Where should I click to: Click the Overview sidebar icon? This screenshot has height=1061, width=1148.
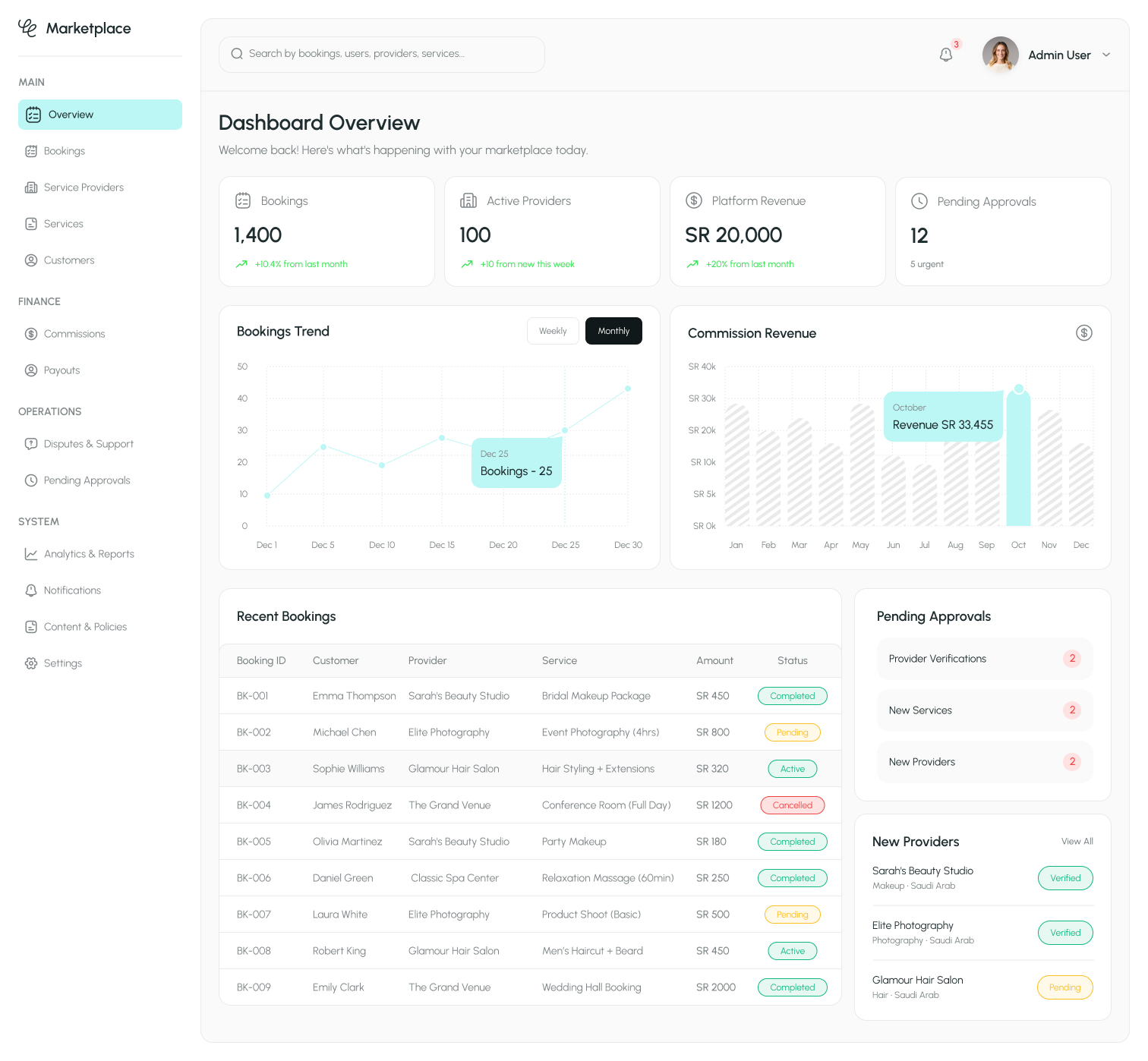pos(33,115)
